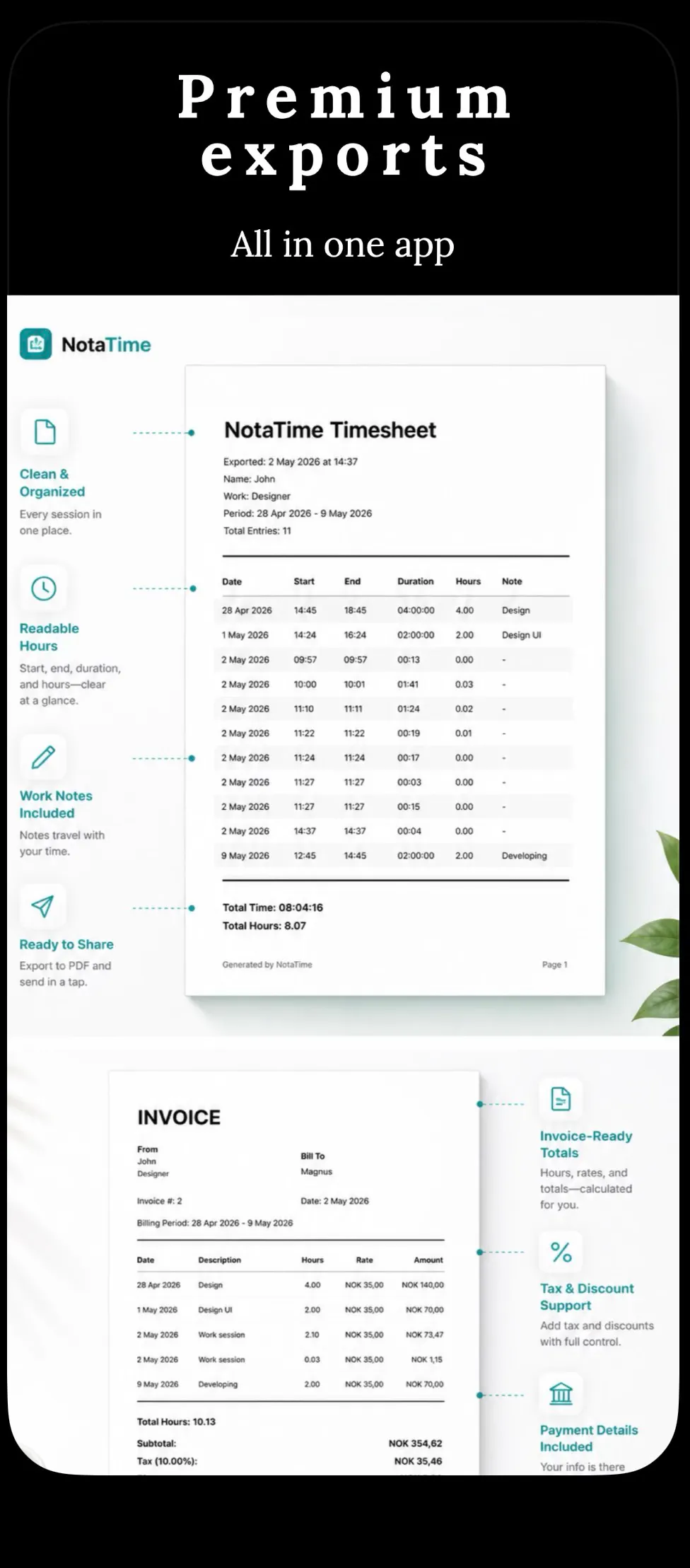
Task: Click the timesheet 'Developing' note
Action: point(525,856)
